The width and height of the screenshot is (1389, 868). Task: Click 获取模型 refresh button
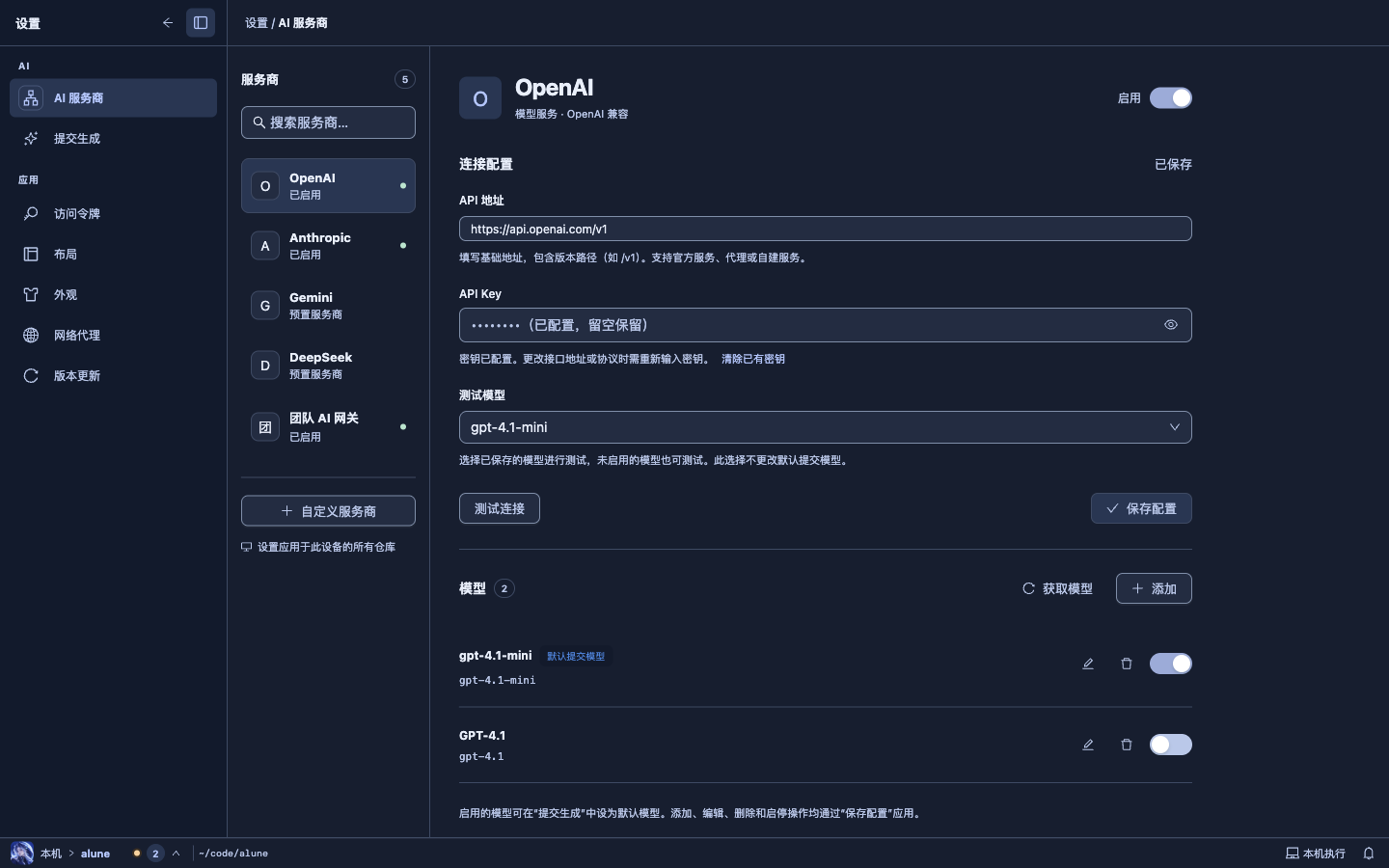1057,588
